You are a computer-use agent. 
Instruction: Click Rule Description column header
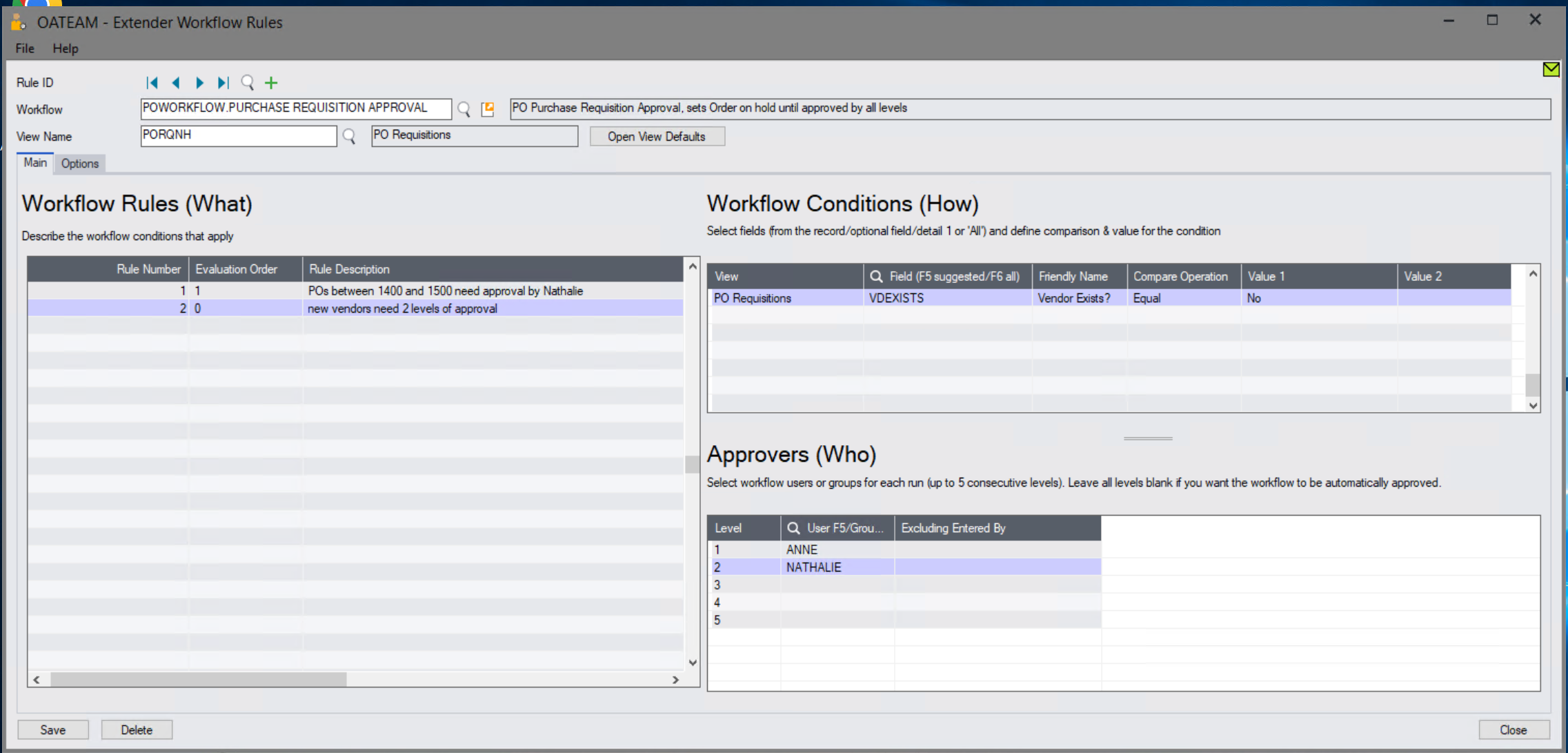[493, 269]
